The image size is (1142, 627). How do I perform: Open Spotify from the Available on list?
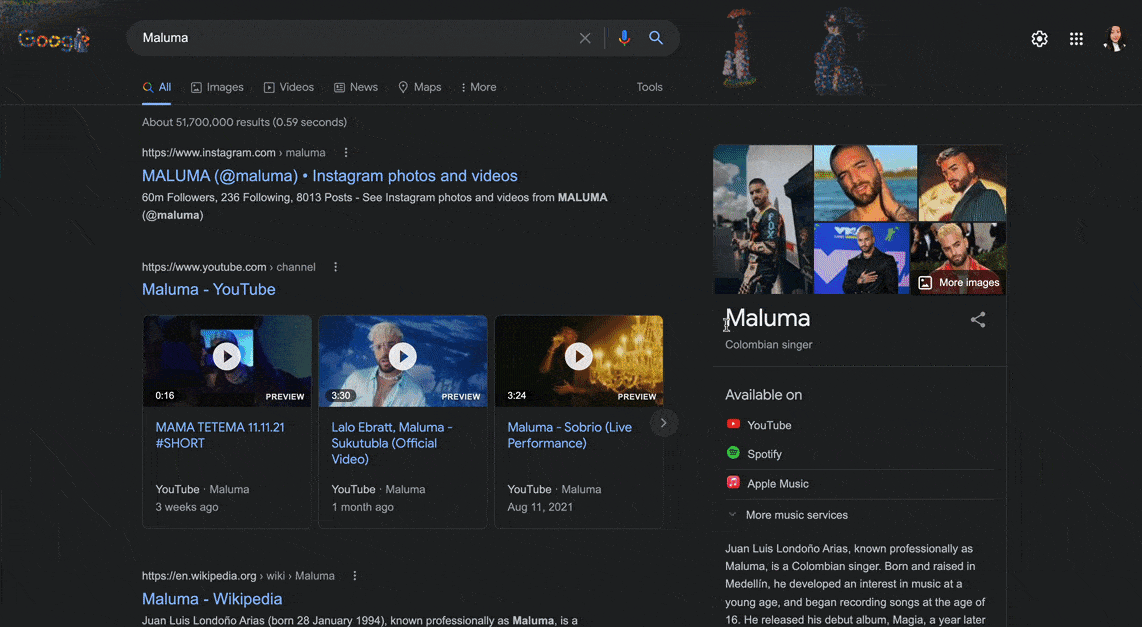pyautogui.click(x=764, y=454)
